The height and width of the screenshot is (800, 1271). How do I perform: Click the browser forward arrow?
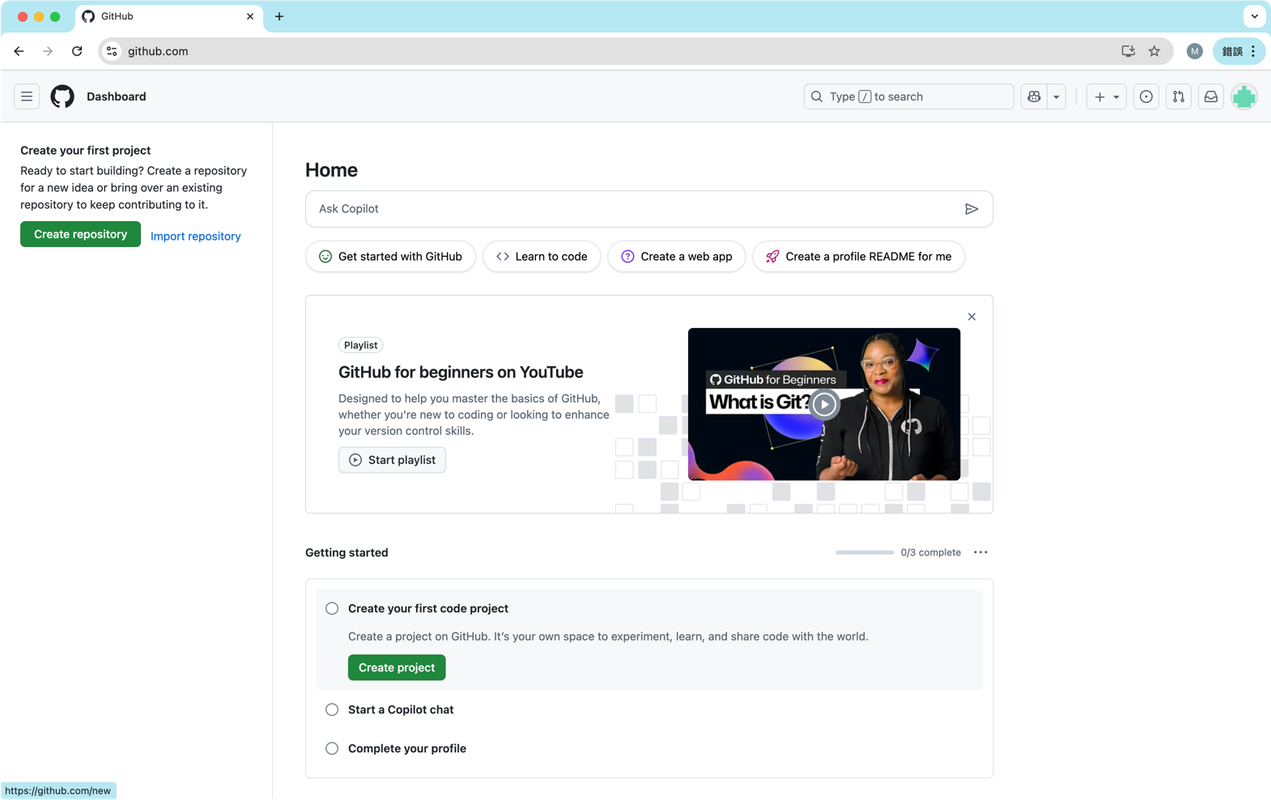(x=47, y=51)
